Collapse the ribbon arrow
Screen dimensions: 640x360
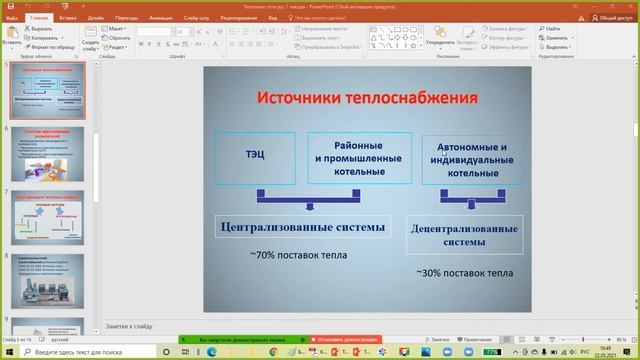tap(634, 56)
